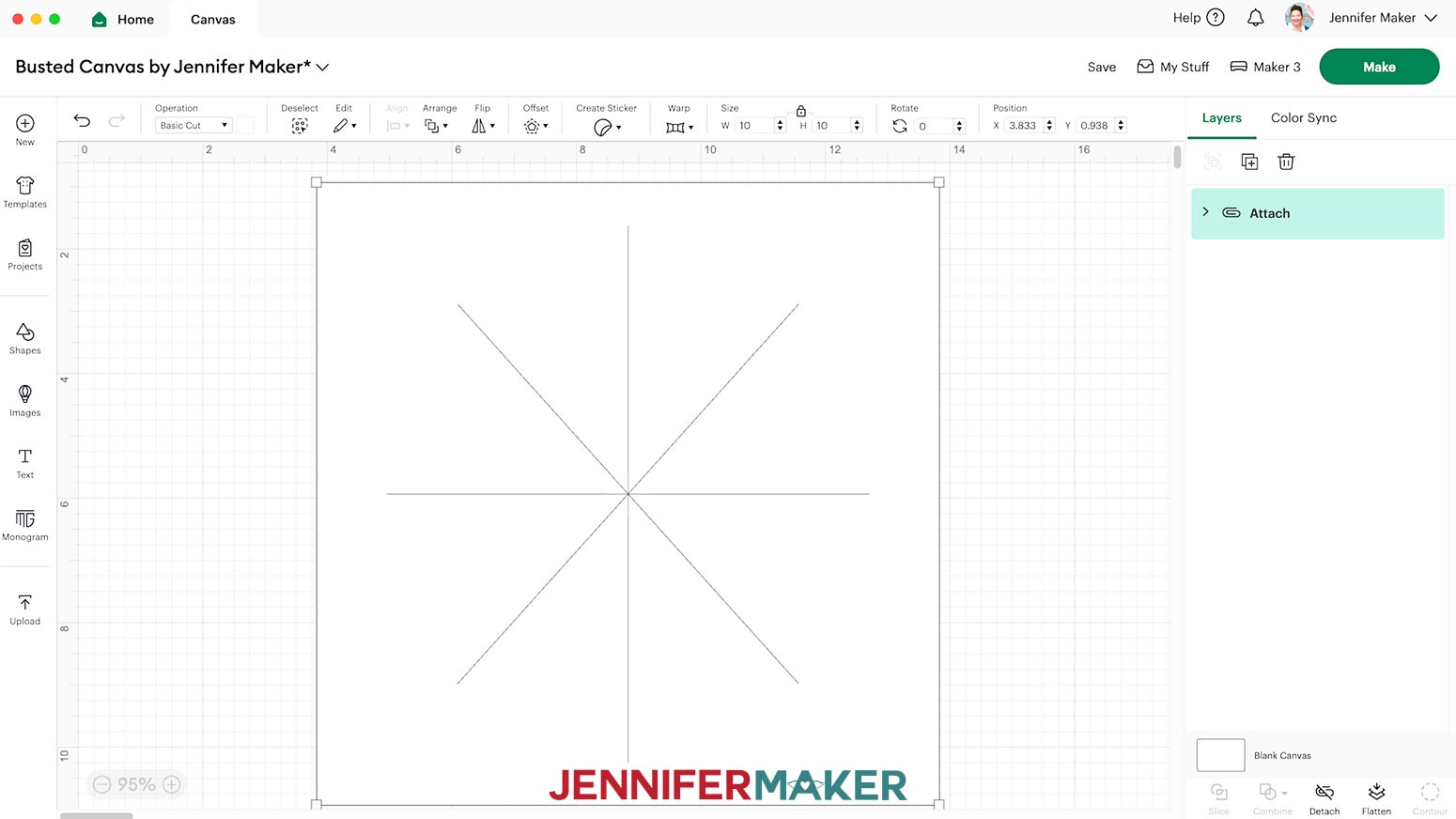Open the Align dropdown

(398, 126)
